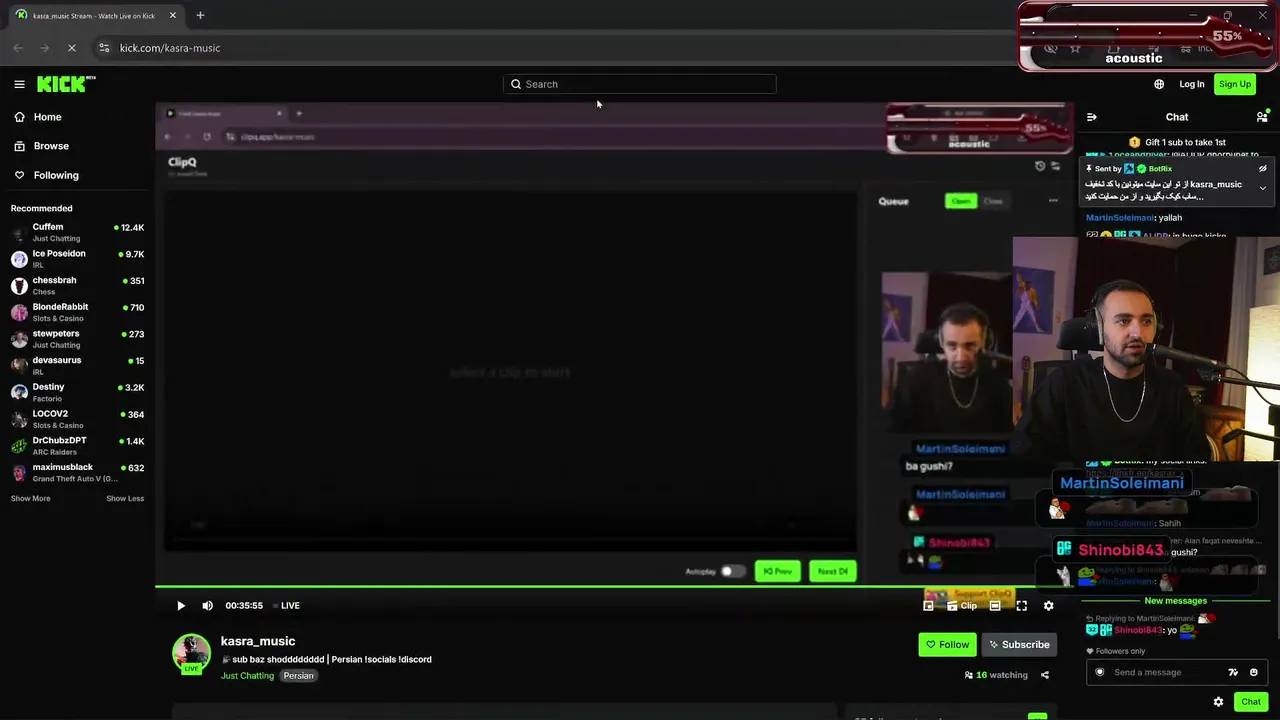
Task: Expand recommended list with Show More
Action: pyautogui.click(x=30, y=498)
